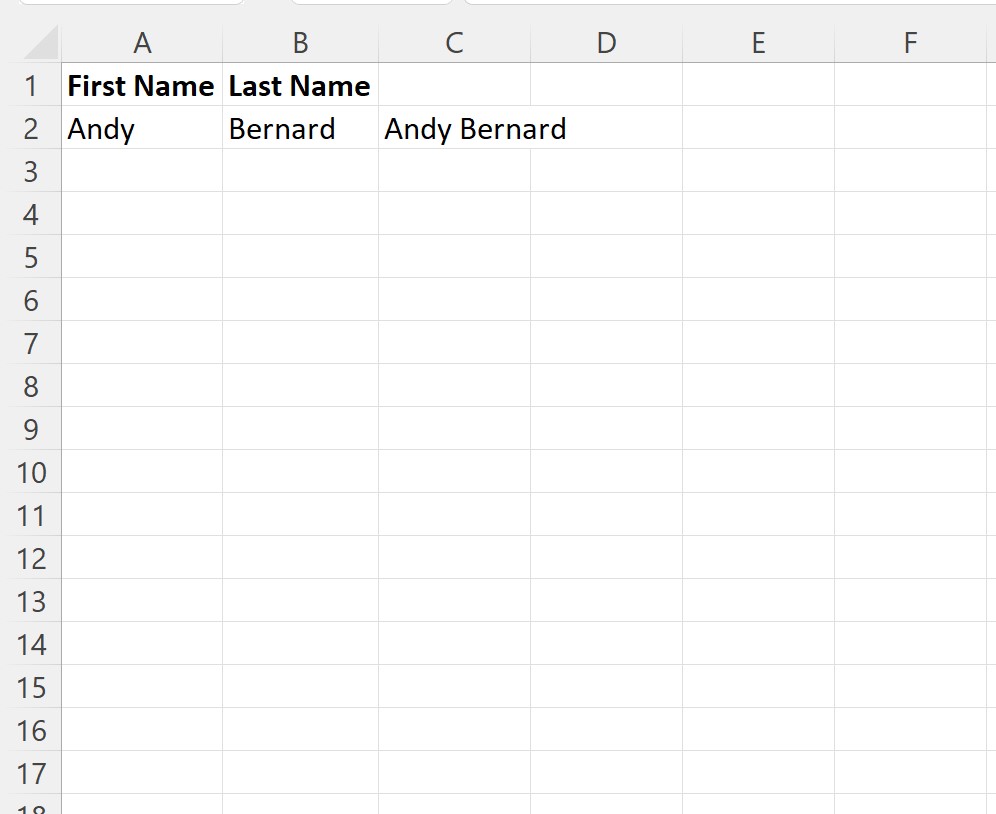Select column E header

(758, 42)
